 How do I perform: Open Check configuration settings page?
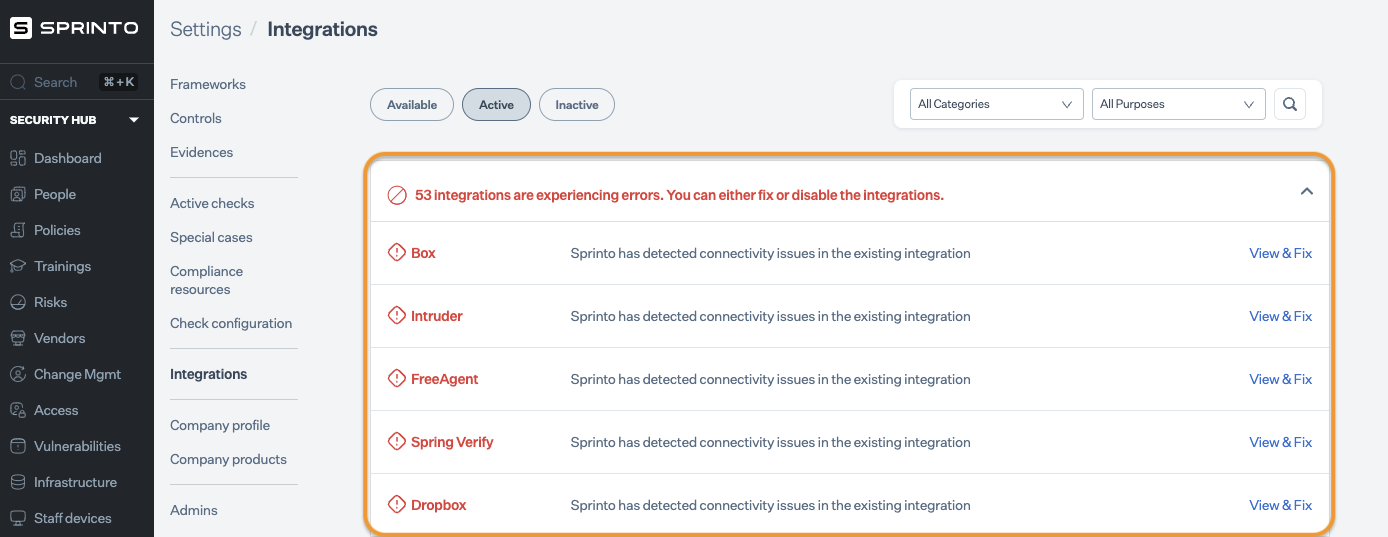click(231, 323)
